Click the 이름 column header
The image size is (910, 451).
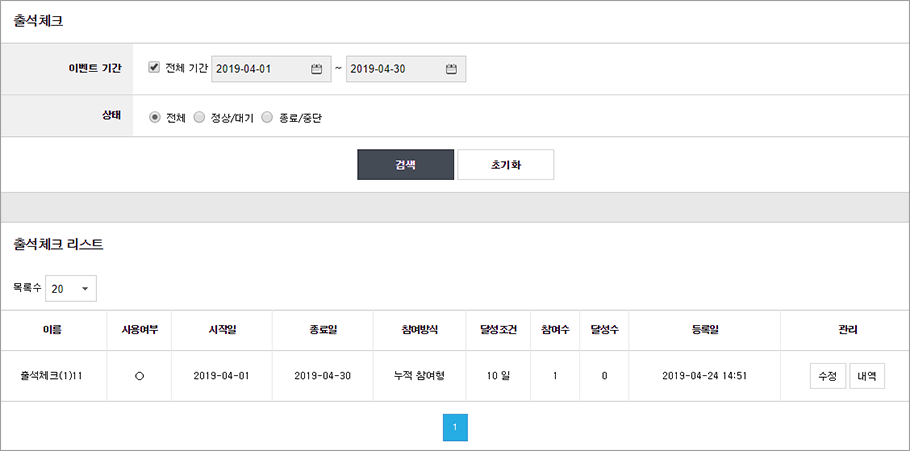click(x=53, y=330)
